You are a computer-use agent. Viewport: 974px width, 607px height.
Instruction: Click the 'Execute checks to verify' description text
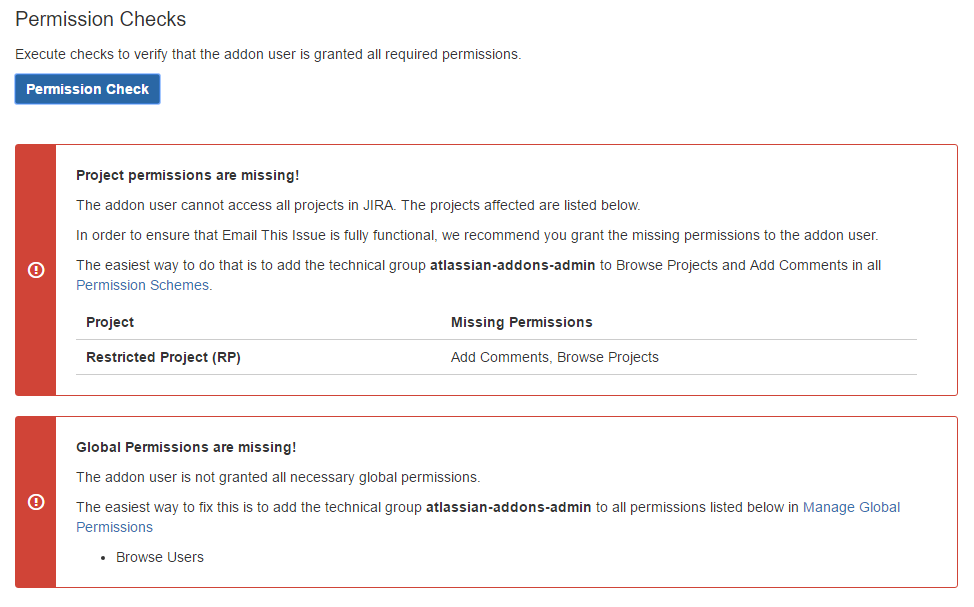[268, 55]
